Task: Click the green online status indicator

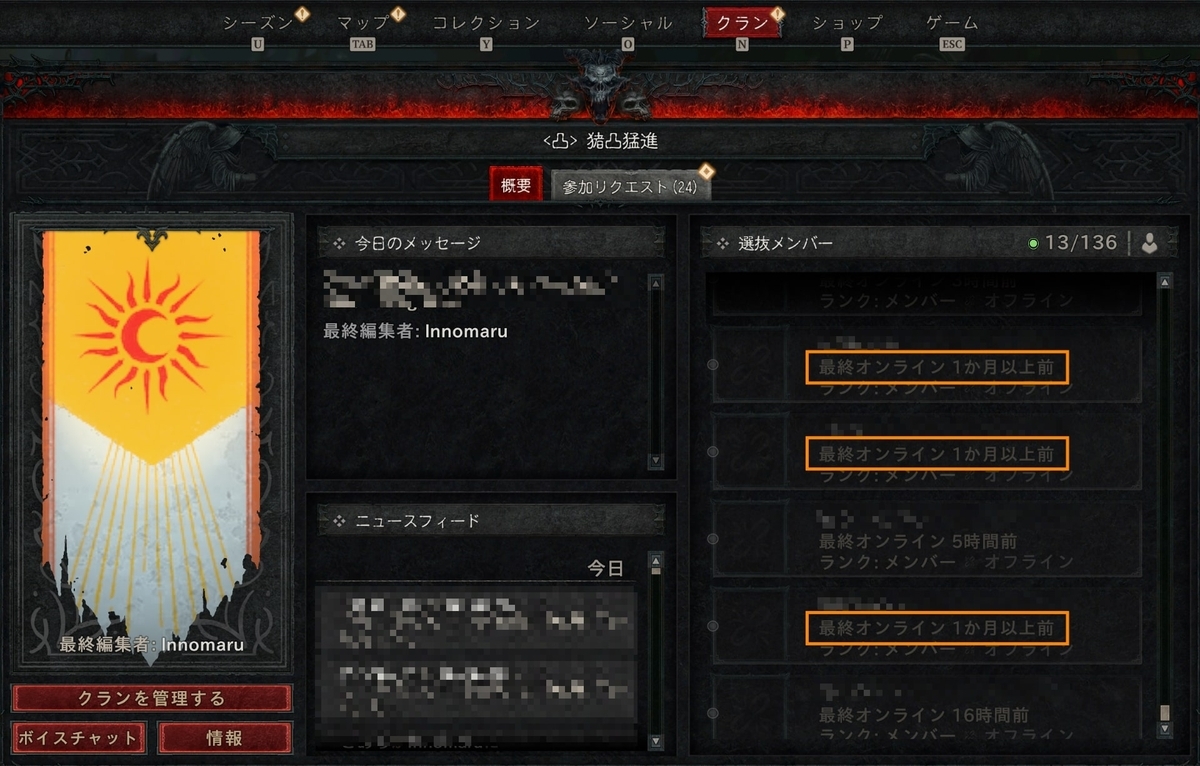Action: click(1034, 243)
